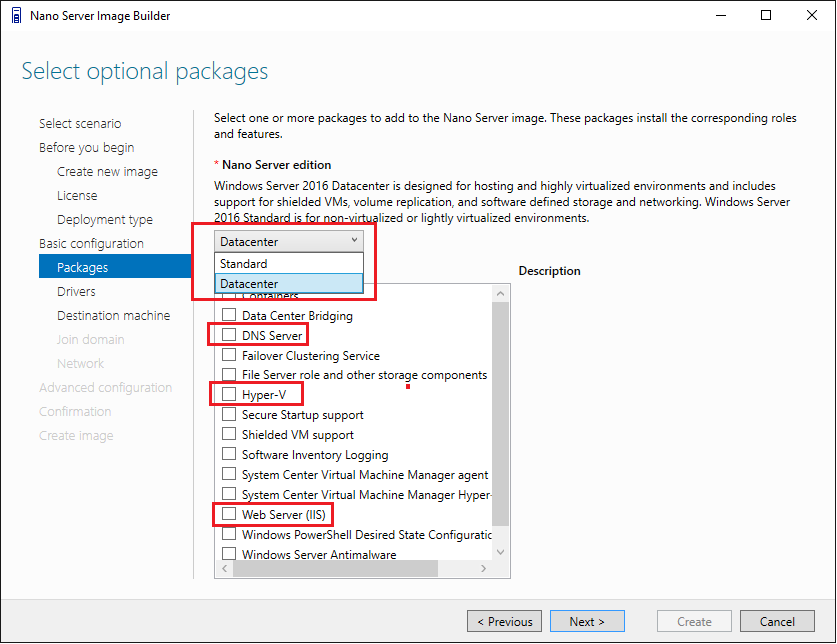Check the Shielded VM support option
This screenshot has height=644, width=837.
(x=229, y=434)
